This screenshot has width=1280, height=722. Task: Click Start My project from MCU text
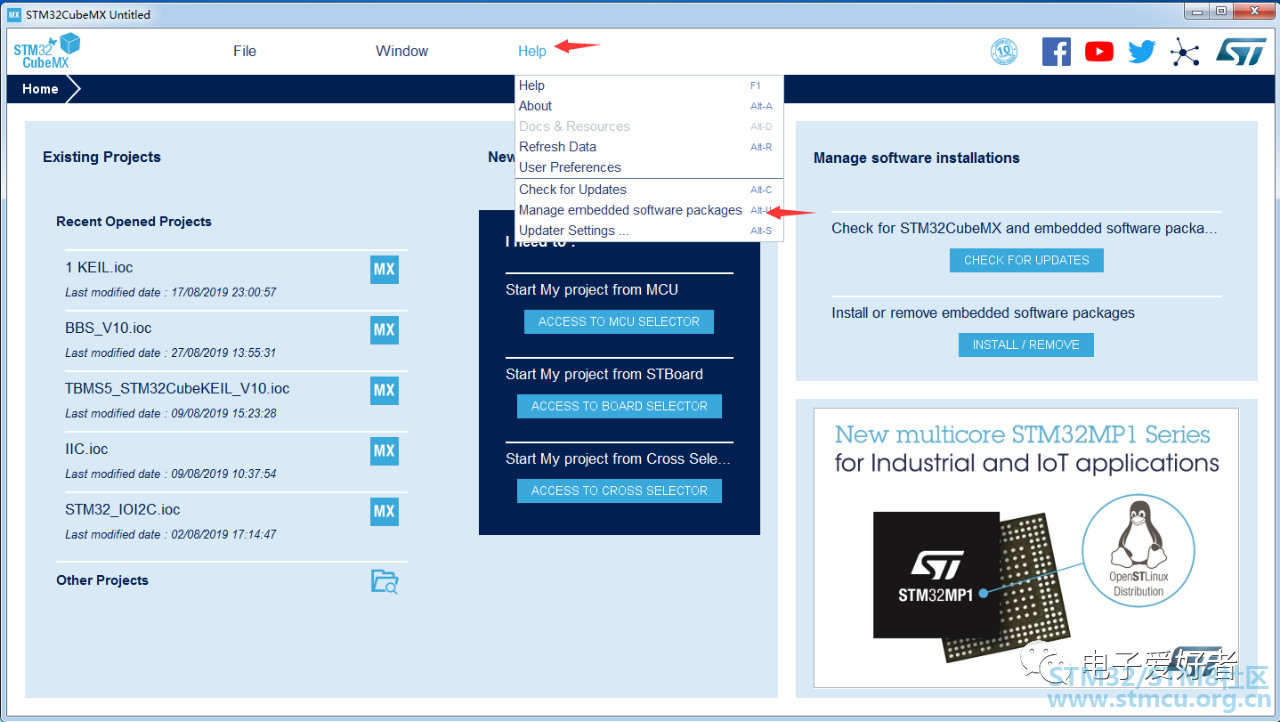(x=592, y=290)
